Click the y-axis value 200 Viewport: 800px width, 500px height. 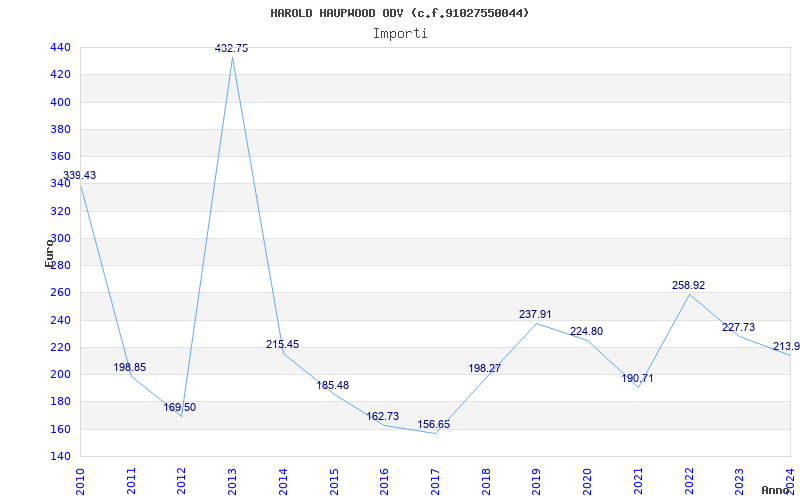(x=60, y=374)
